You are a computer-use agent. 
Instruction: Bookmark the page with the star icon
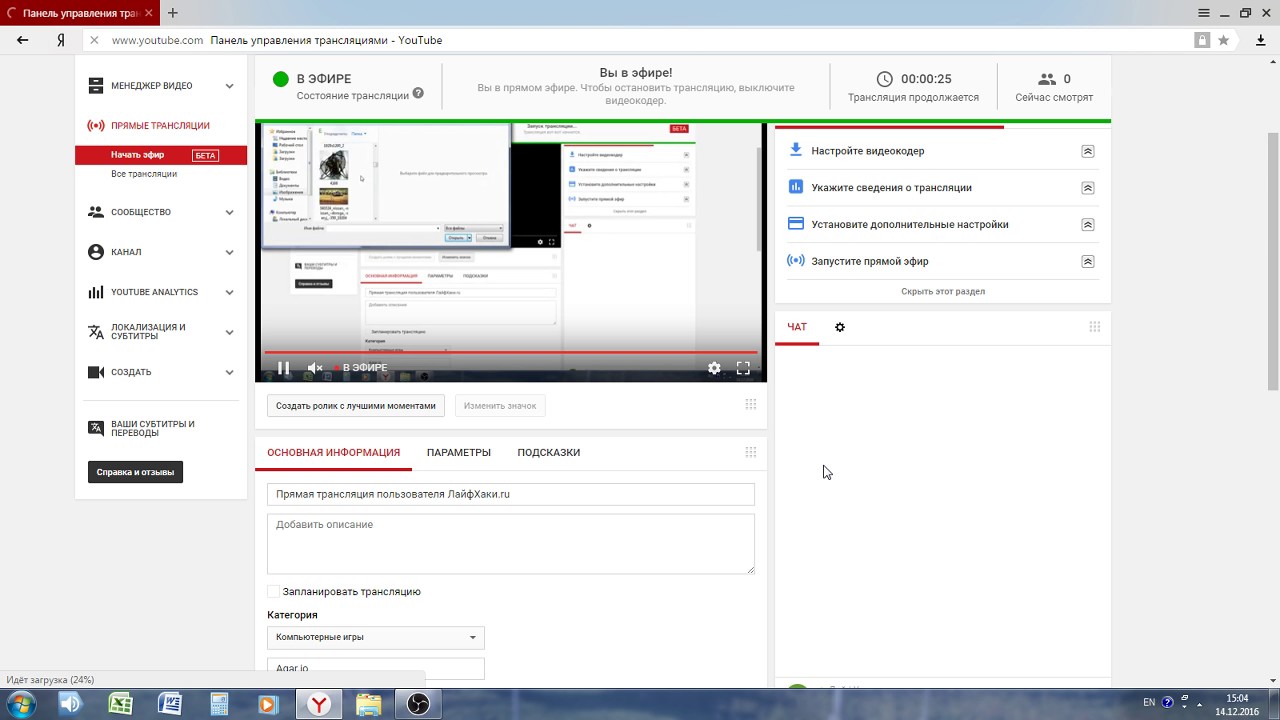point(1223,40)
